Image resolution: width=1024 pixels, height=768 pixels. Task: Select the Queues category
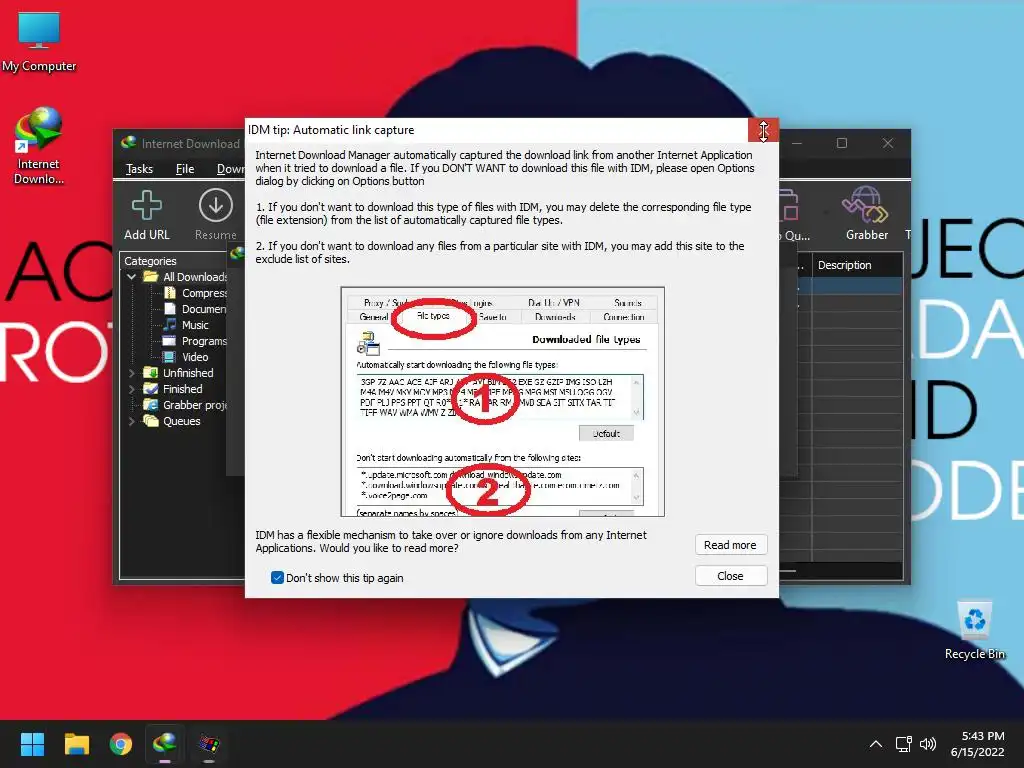(x=182, y=421)
